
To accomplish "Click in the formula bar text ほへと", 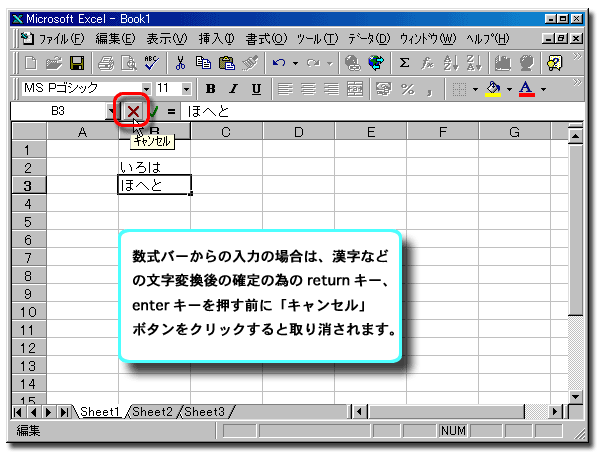I will point(208,111).
